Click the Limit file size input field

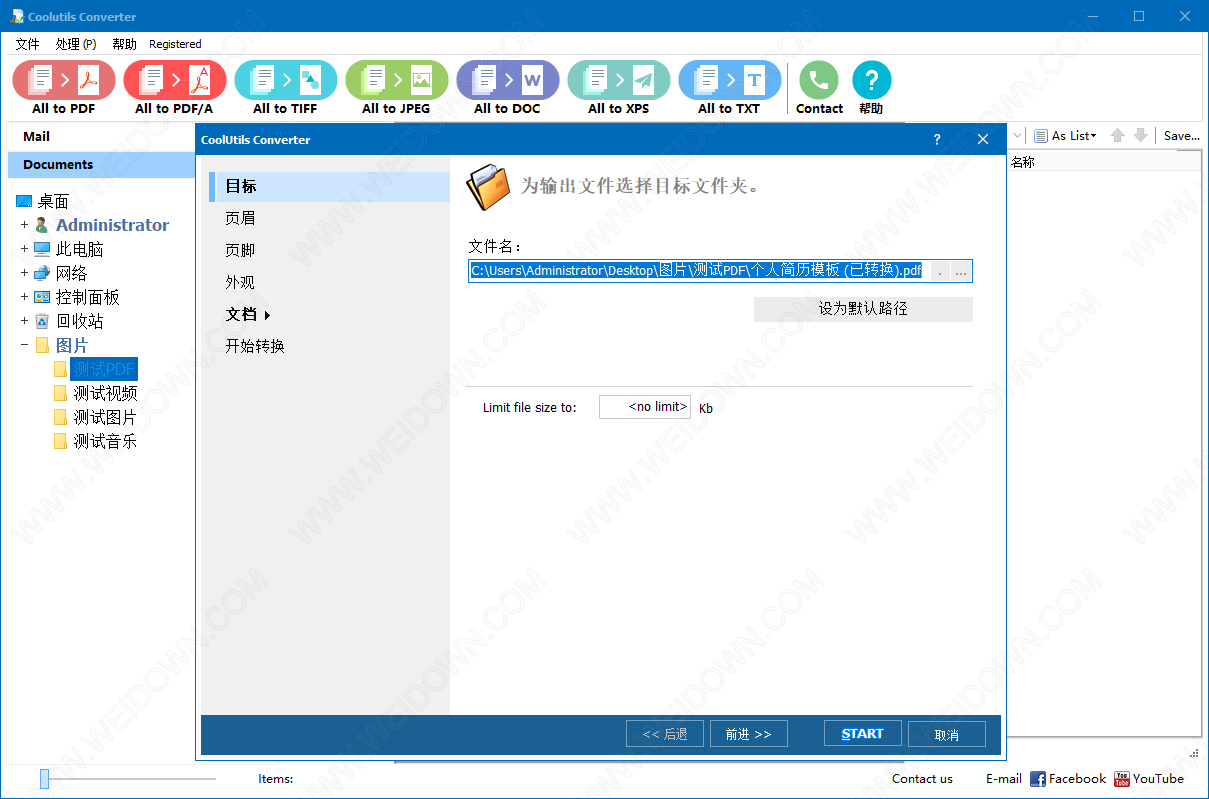(x=645, y=407)
